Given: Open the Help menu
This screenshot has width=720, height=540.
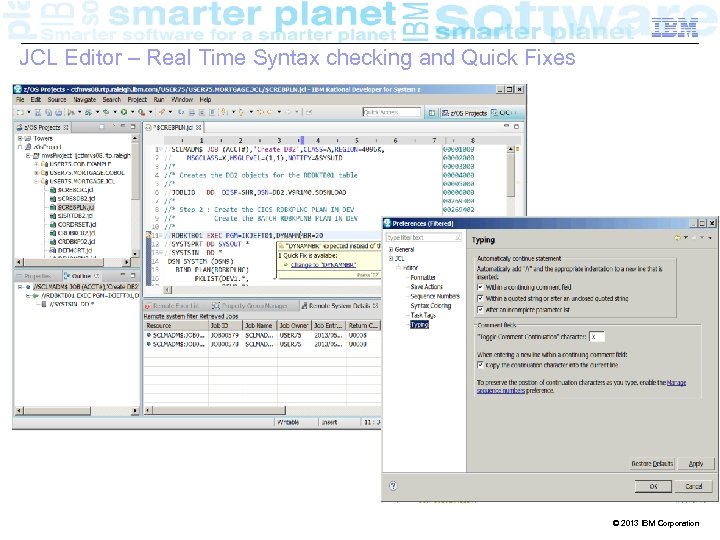Looking at the screenshot, I should click(205, 100).
